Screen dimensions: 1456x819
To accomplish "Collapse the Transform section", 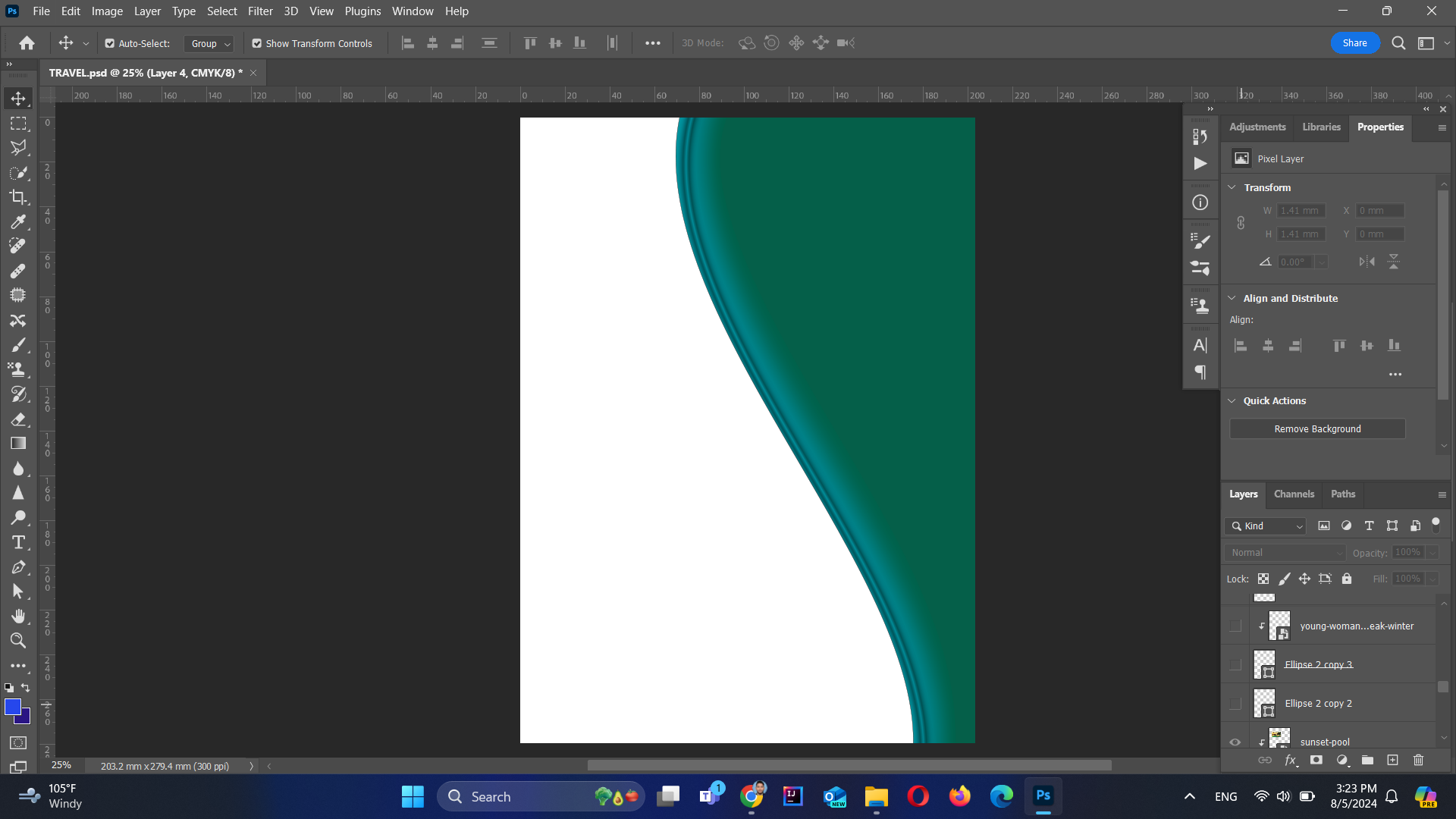I will pyautogui.click(x=1232, y=187).
